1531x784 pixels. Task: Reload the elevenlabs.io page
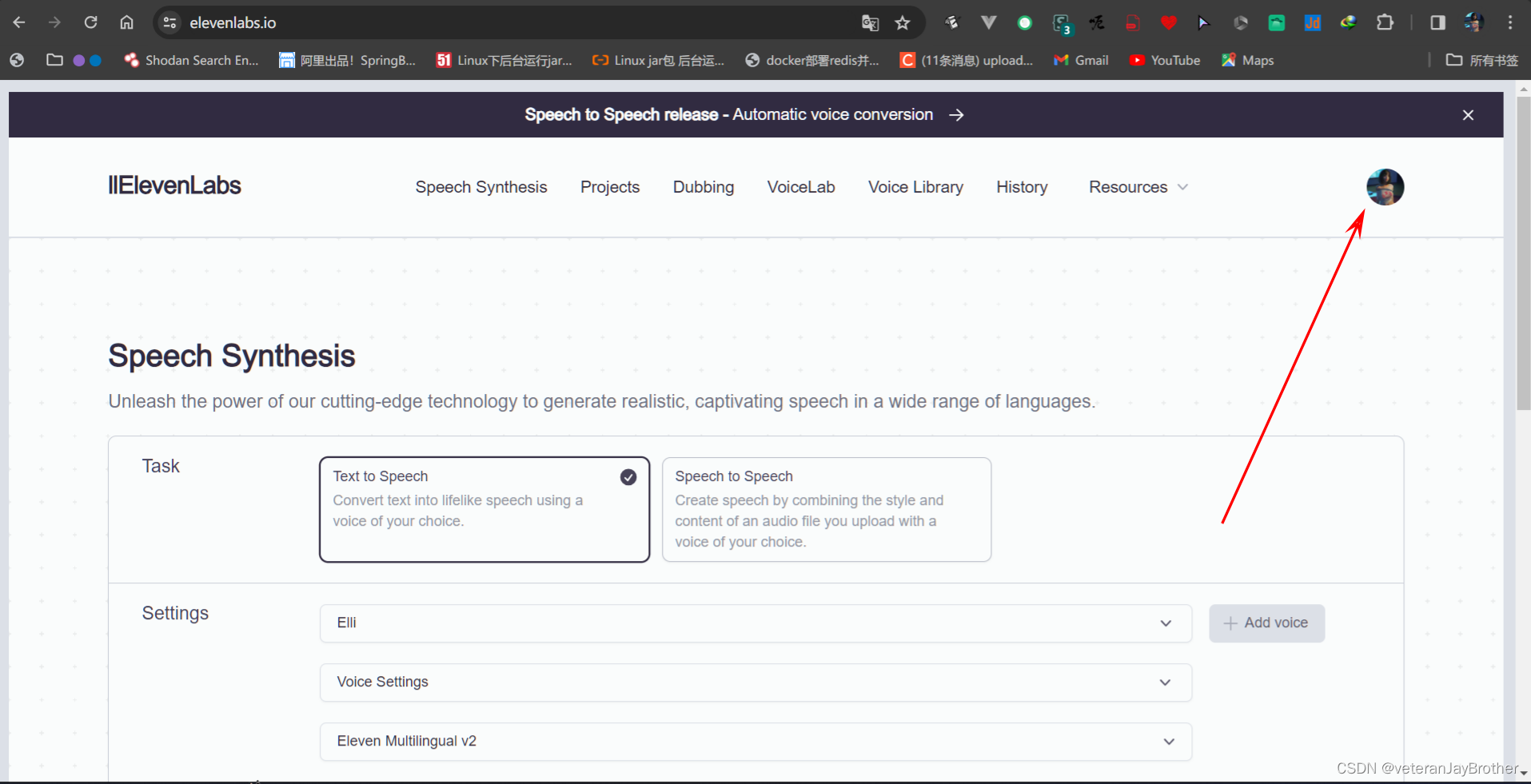click(x=90, y=22)
